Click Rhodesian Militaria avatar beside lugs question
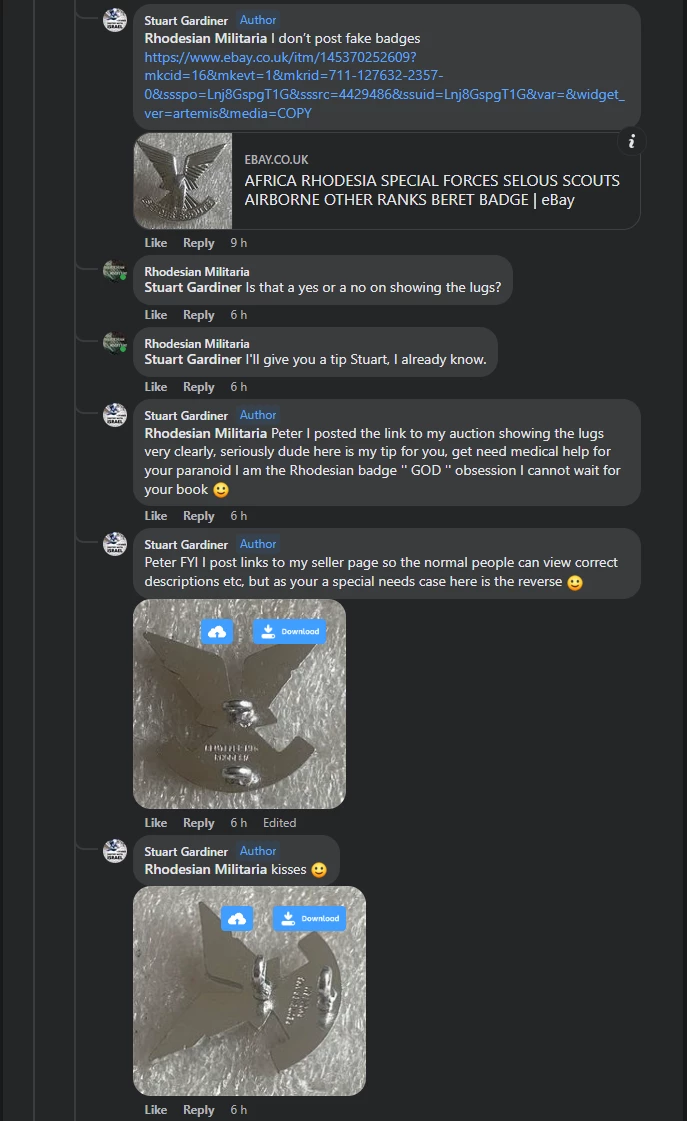687x1121 pixels. click(x=115, y=272)
